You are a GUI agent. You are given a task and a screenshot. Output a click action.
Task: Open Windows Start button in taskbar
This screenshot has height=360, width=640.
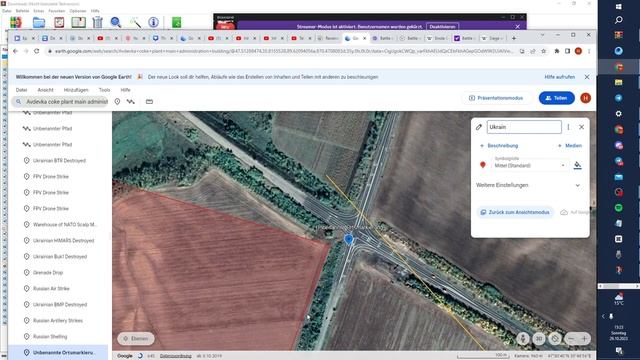(618, 7)
